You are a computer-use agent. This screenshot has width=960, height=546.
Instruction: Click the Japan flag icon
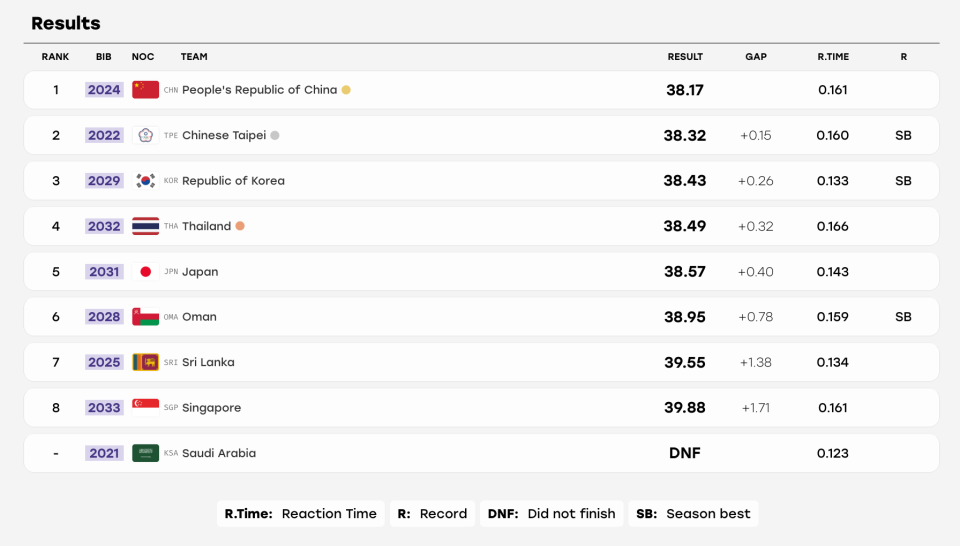tap(145, 271)
